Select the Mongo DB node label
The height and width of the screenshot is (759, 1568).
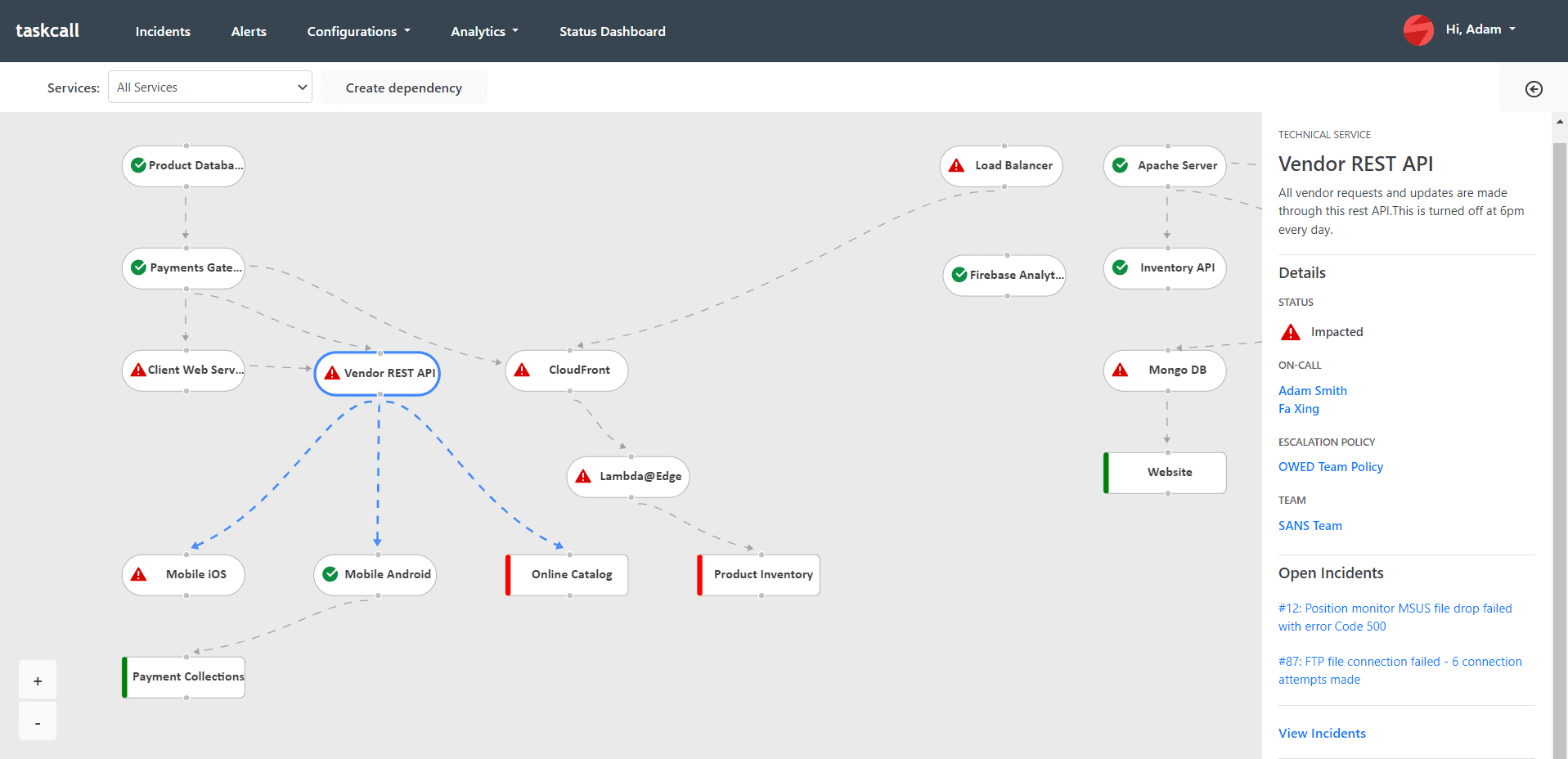point(1178,370)
